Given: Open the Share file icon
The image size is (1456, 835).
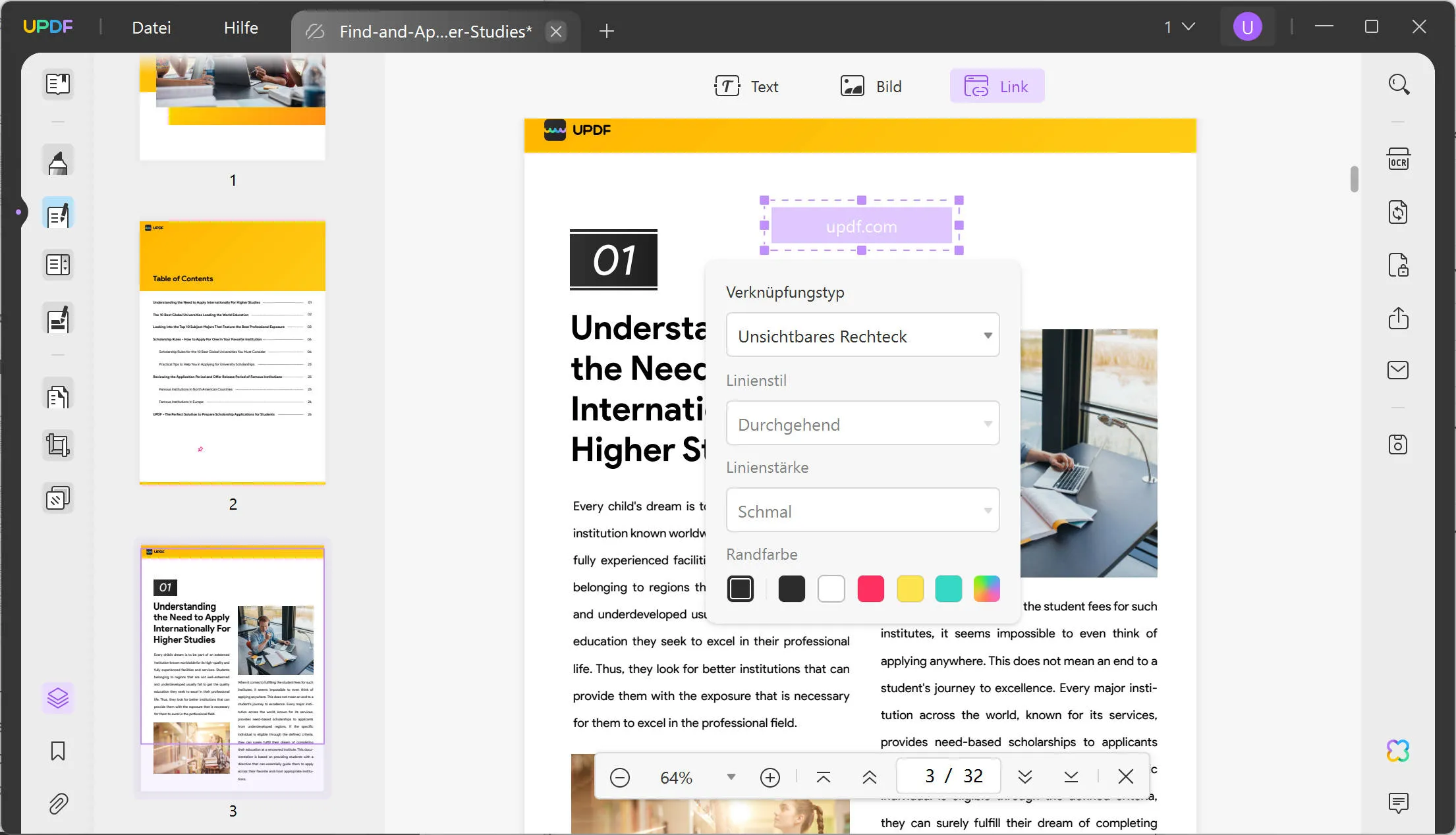Looking at the screenshot, I should pyautogui.click(x=1398, y=318).
